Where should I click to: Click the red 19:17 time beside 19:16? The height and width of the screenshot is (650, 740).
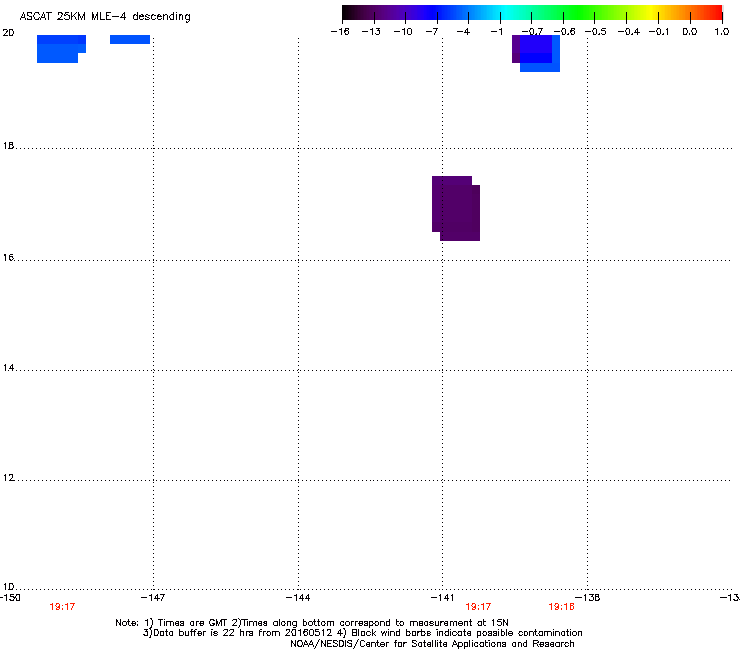(478, 607)
